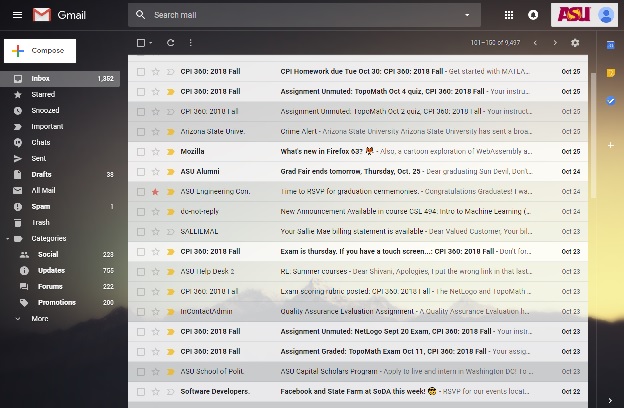Go to older messages page
The image size is (624, 408).
click(x=555, y=43)
